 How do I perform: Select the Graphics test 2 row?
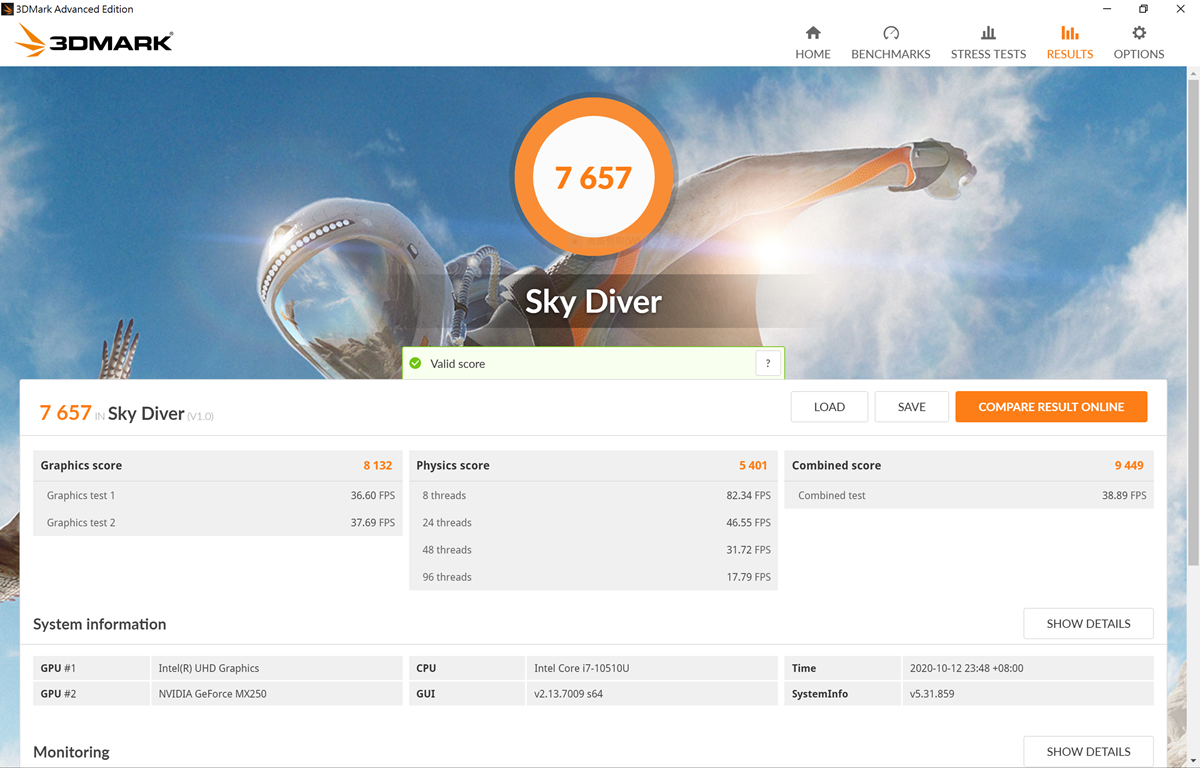(218, 523)
